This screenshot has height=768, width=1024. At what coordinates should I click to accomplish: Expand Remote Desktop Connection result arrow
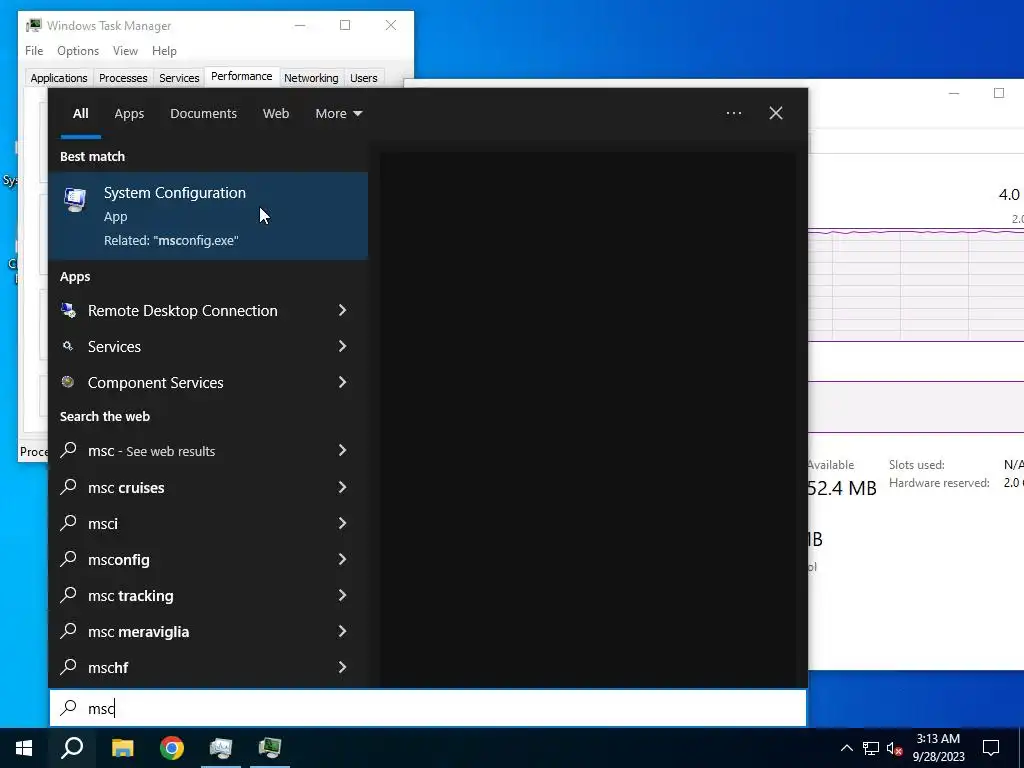342,310
